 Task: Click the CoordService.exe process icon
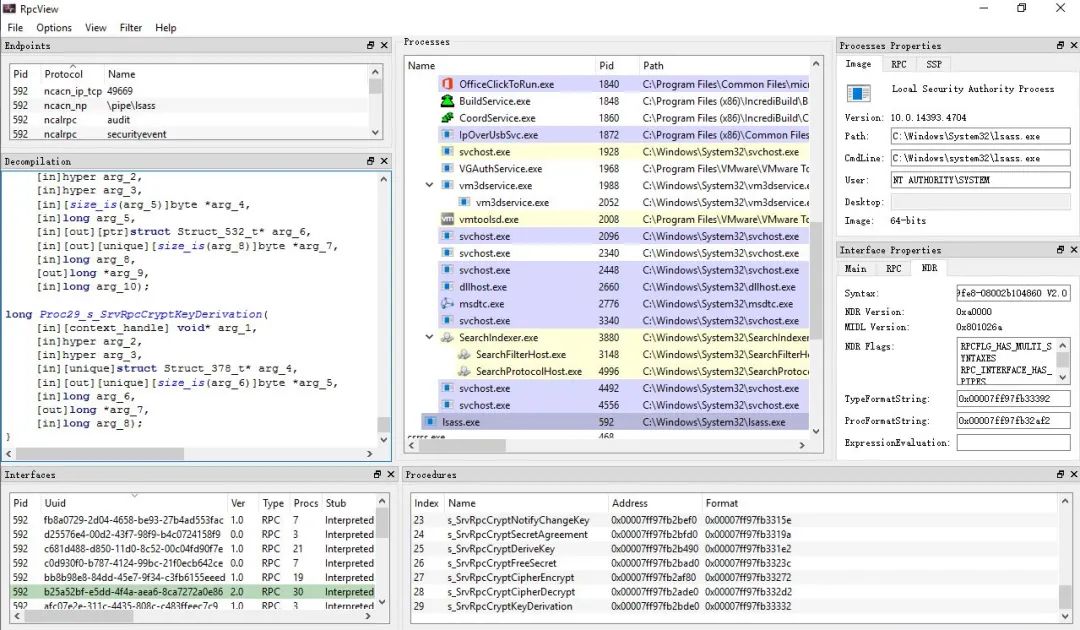[447, 118]
